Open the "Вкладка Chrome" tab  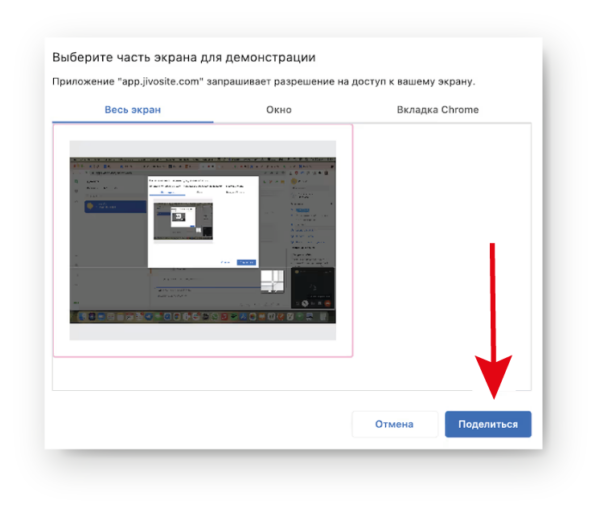click(438, 110)
